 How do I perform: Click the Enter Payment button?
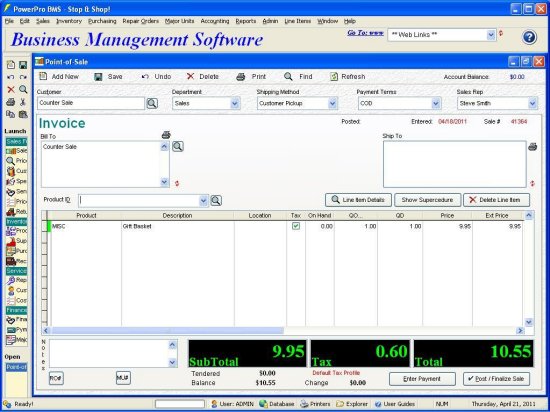[422, 379]
